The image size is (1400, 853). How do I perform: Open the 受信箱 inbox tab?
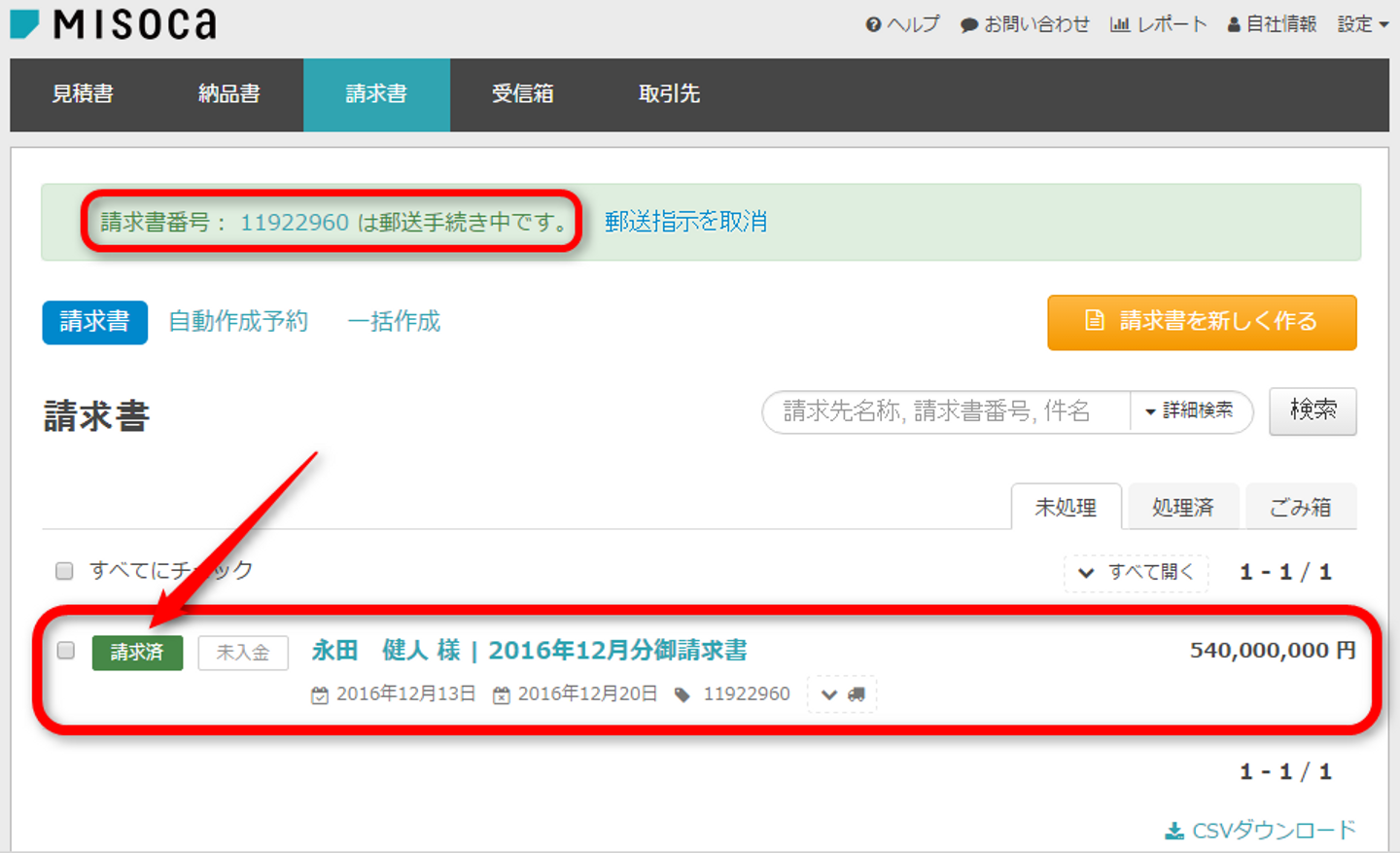pos(523,94)
